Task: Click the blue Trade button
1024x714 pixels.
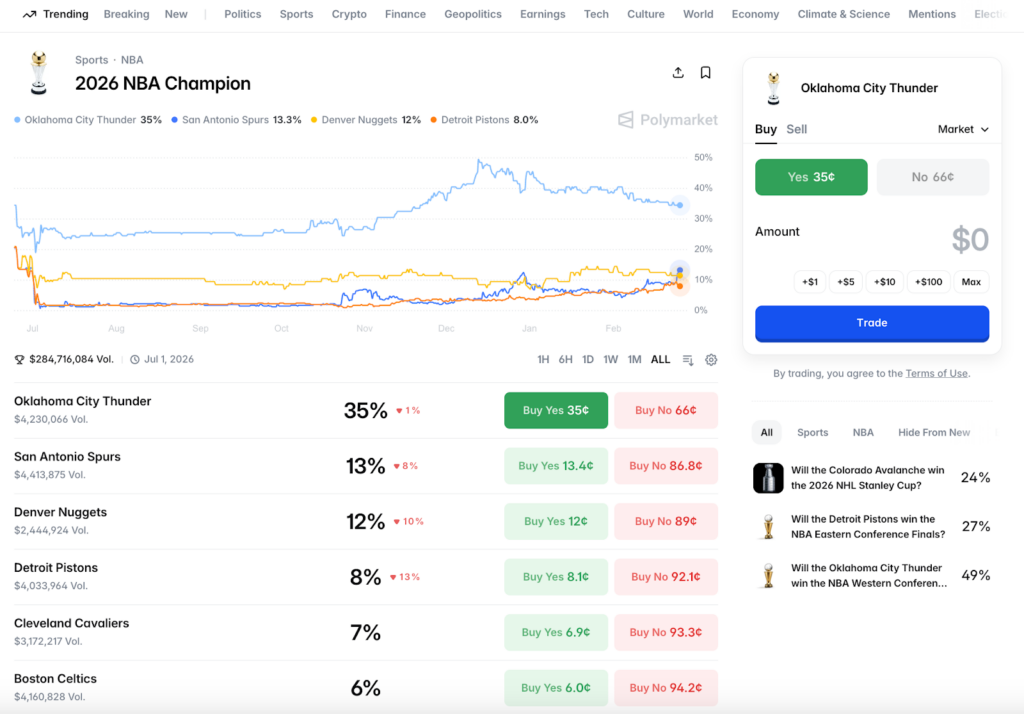Action: point(871,323)
